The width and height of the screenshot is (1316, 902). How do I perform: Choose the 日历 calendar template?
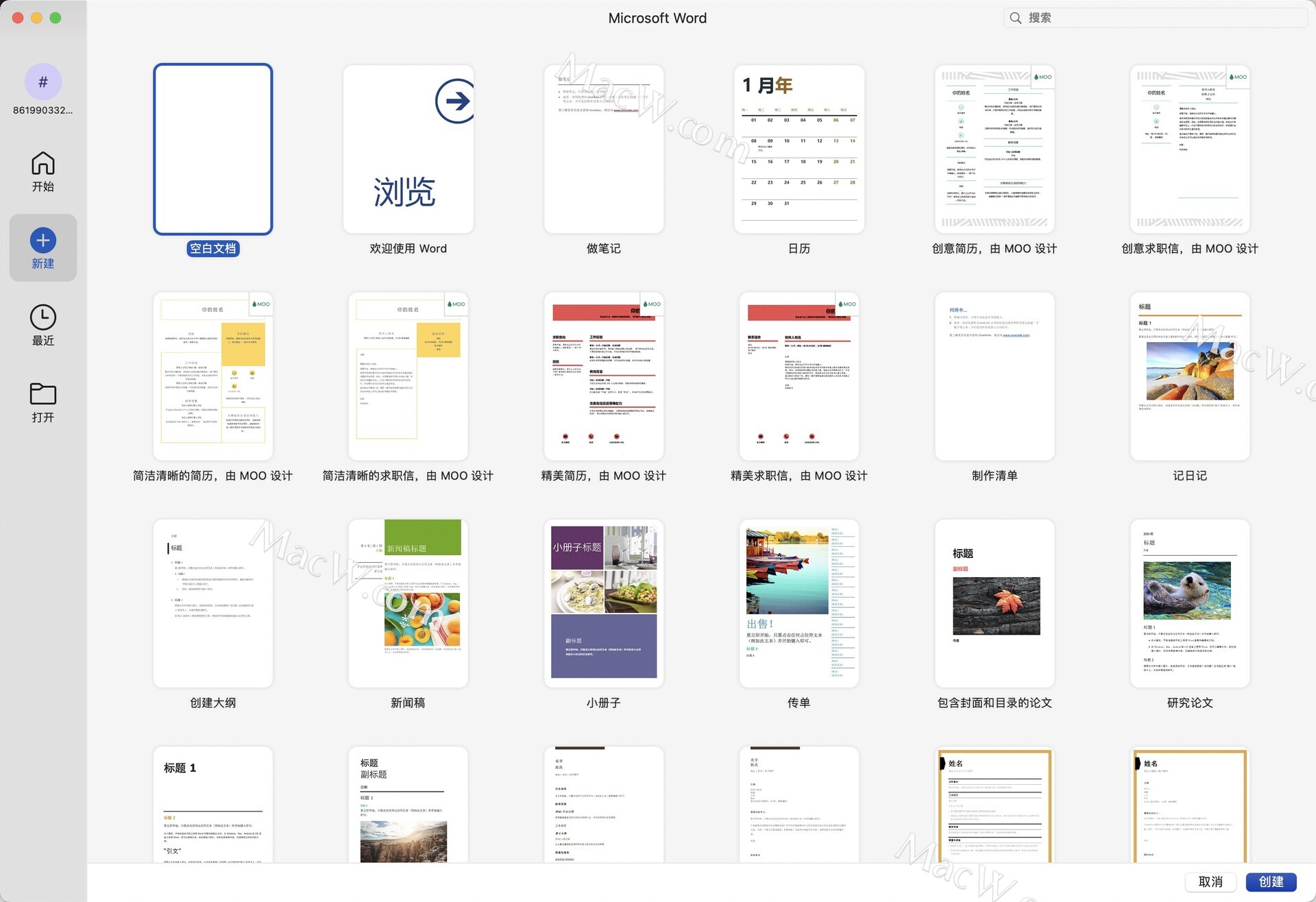799,149
